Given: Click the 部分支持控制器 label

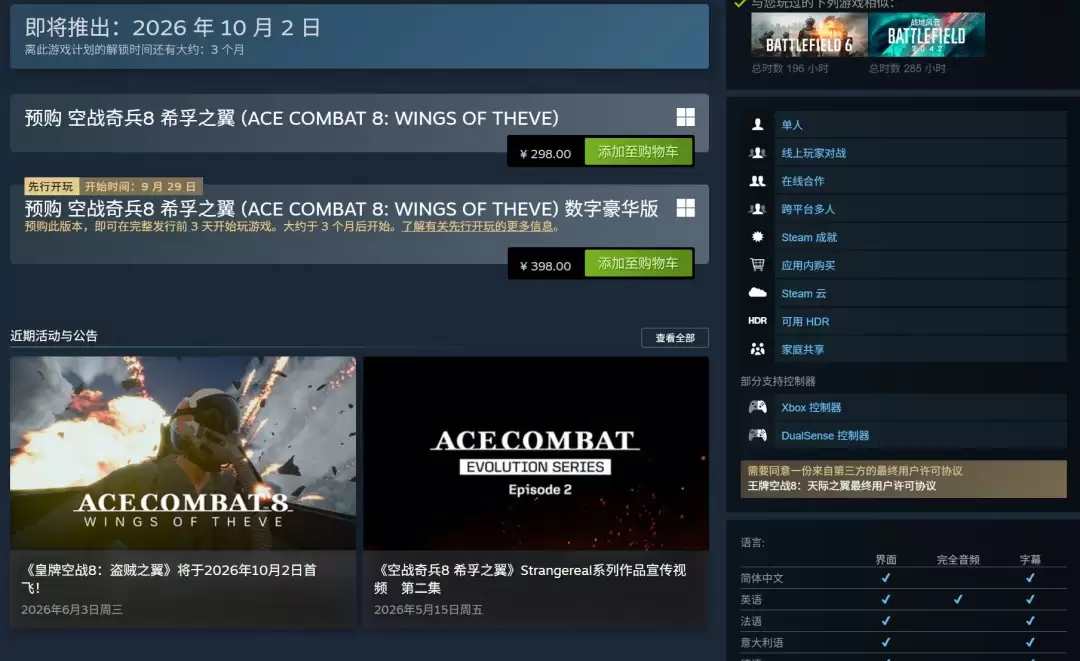Looking at the screenshot, I should [778, 381].
